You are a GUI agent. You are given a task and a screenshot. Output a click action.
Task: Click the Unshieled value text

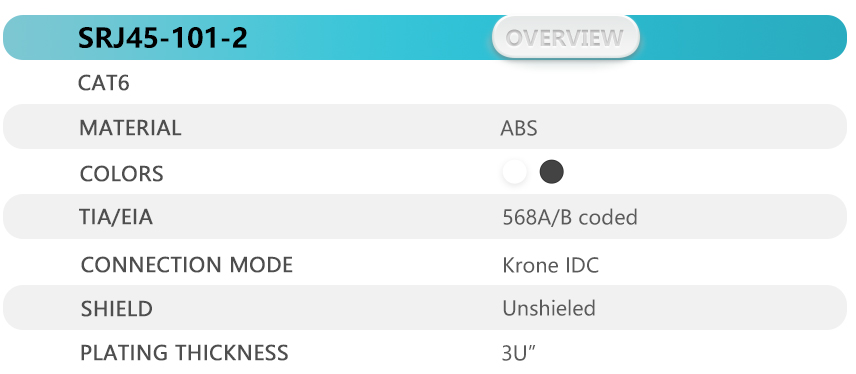pyautogui.click(x=549, y=308)
